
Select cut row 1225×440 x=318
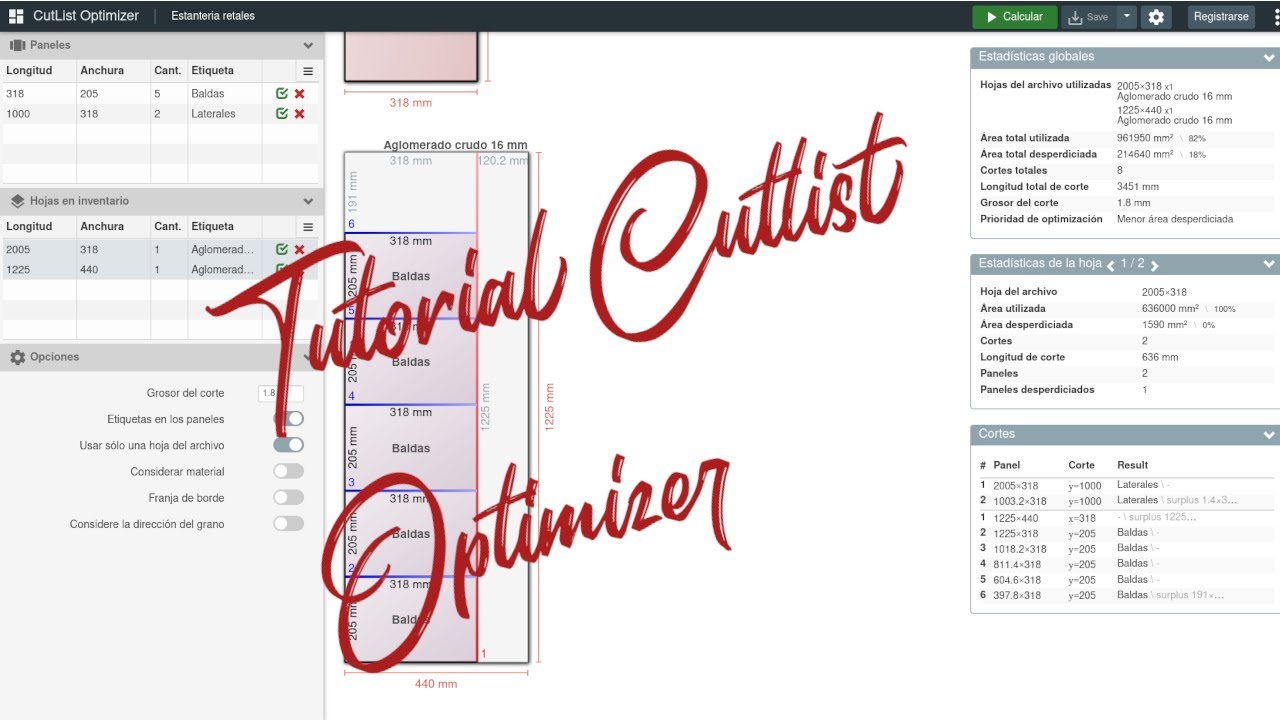click(x=1124, y=517)
